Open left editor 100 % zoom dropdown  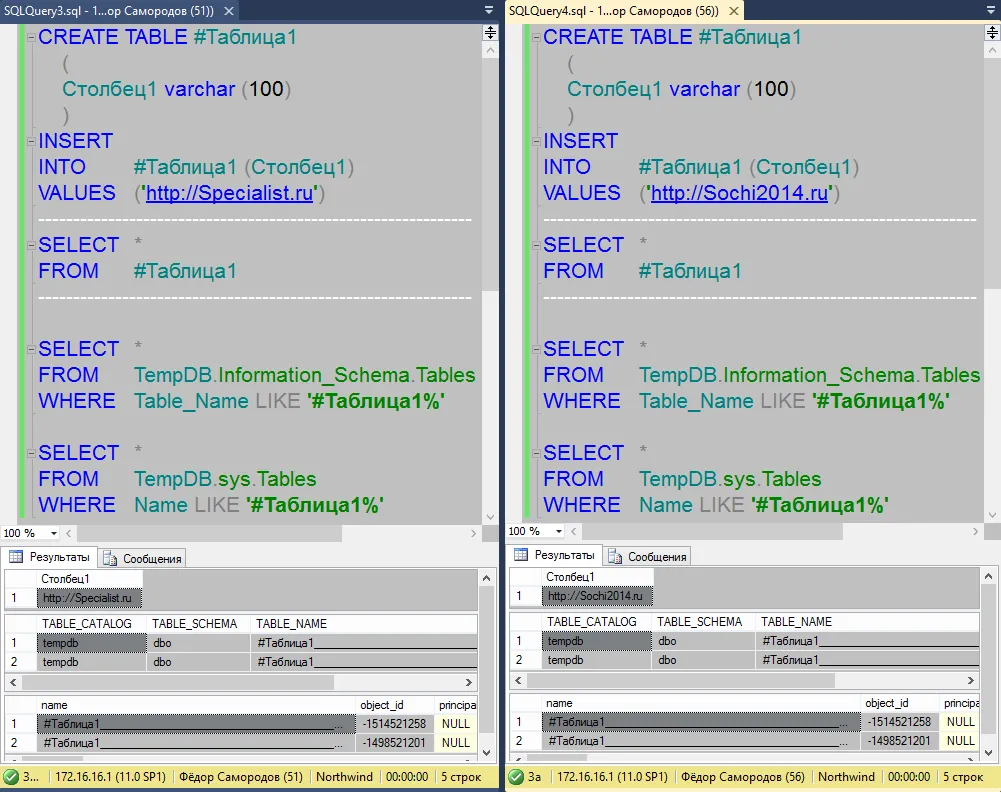pos(54,533)
